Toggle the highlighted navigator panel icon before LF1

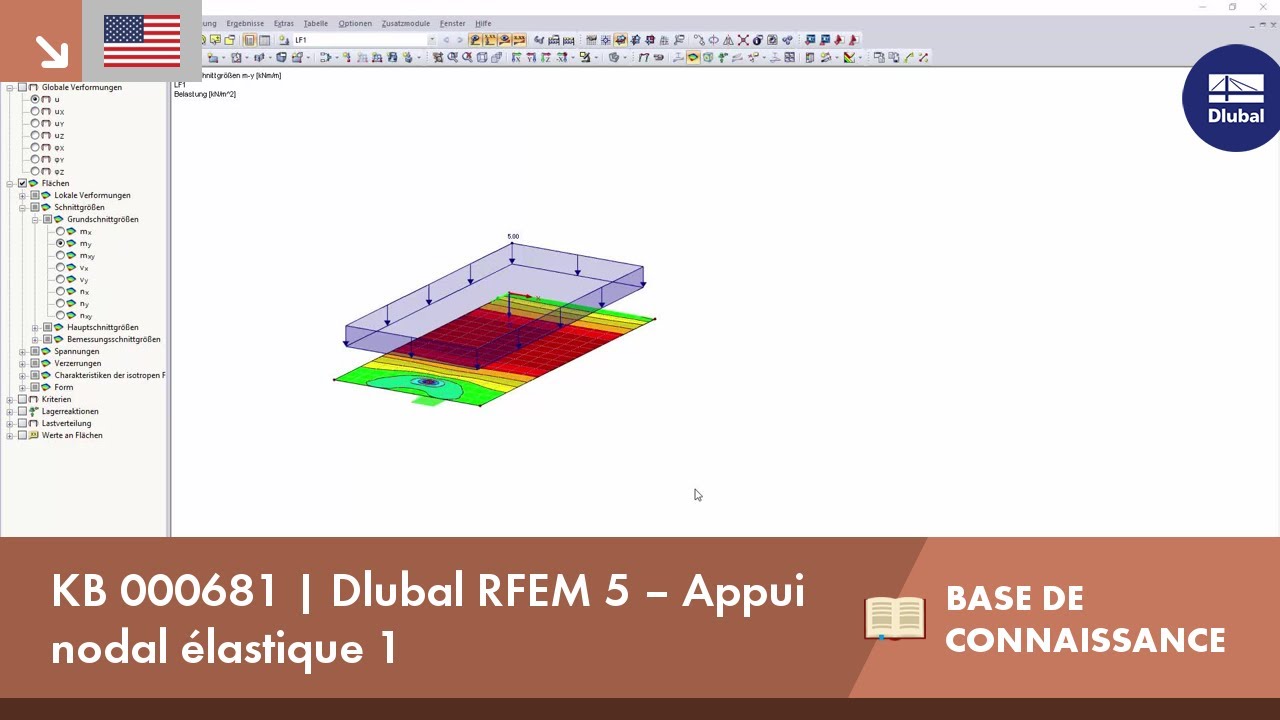coord(250,40)
